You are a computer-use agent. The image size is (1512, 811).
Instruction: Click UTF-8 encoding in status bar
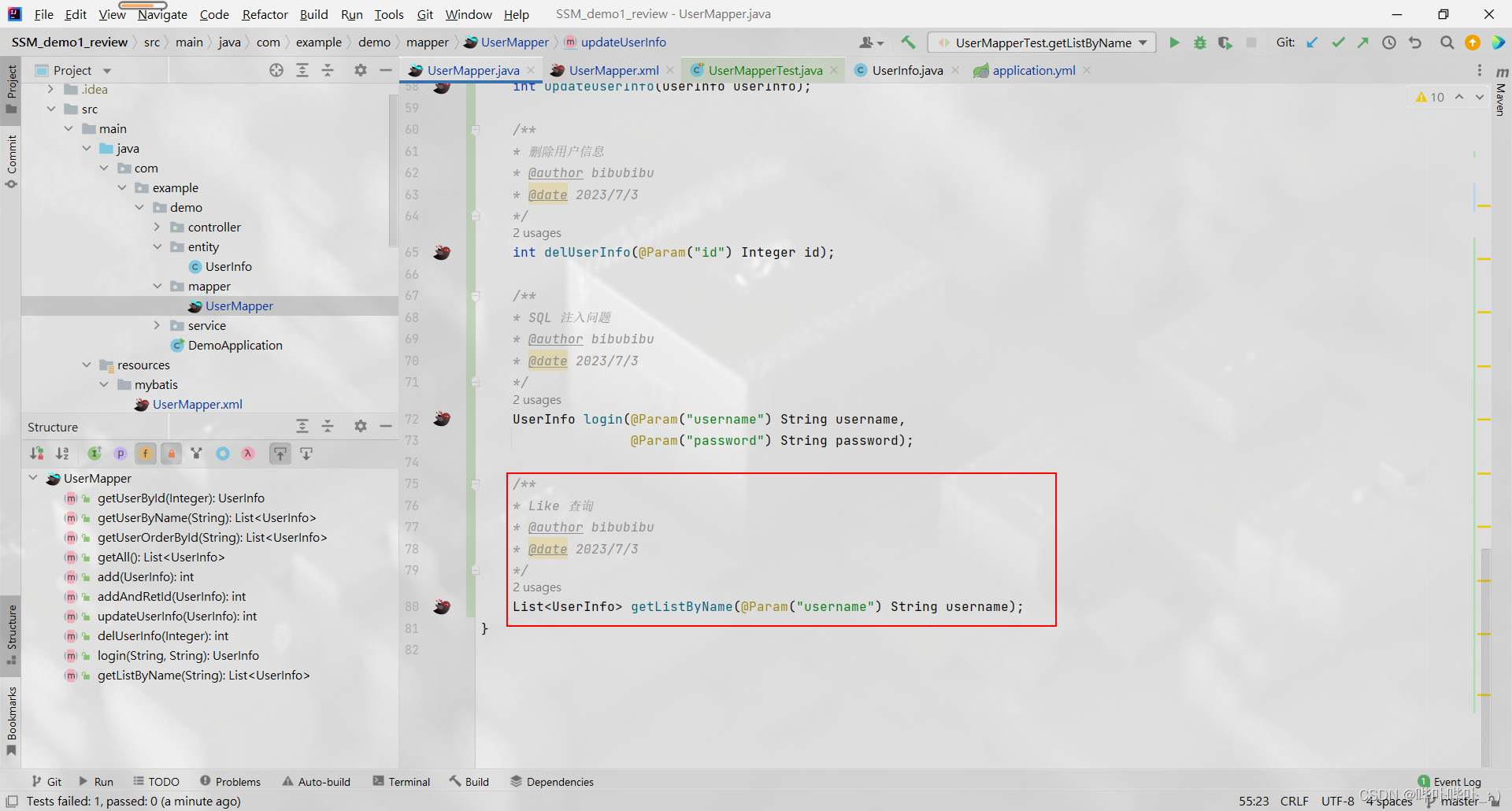pos(1337,801)
